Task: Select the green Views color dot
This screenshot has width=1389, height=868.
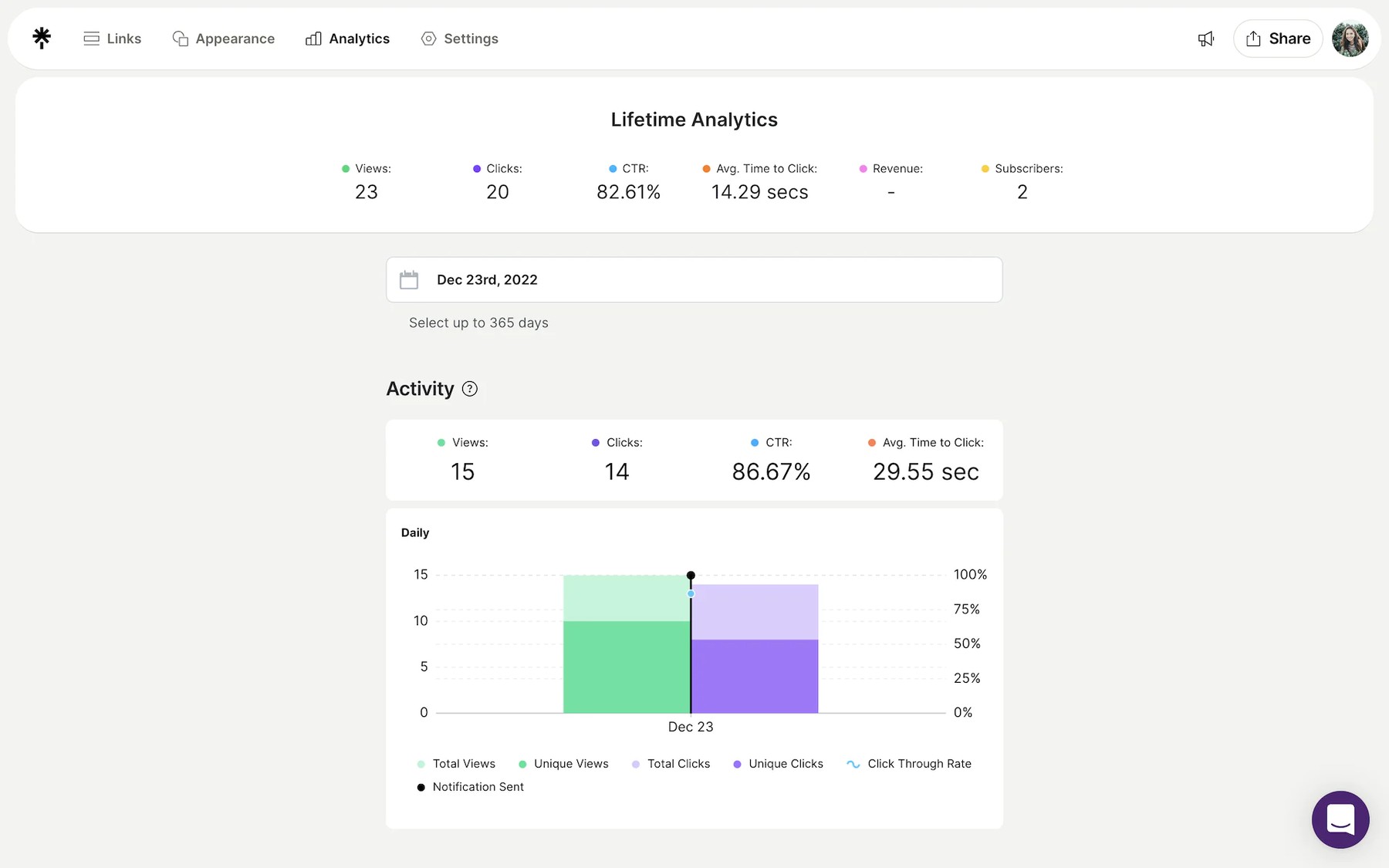Action: click(343, 168)
